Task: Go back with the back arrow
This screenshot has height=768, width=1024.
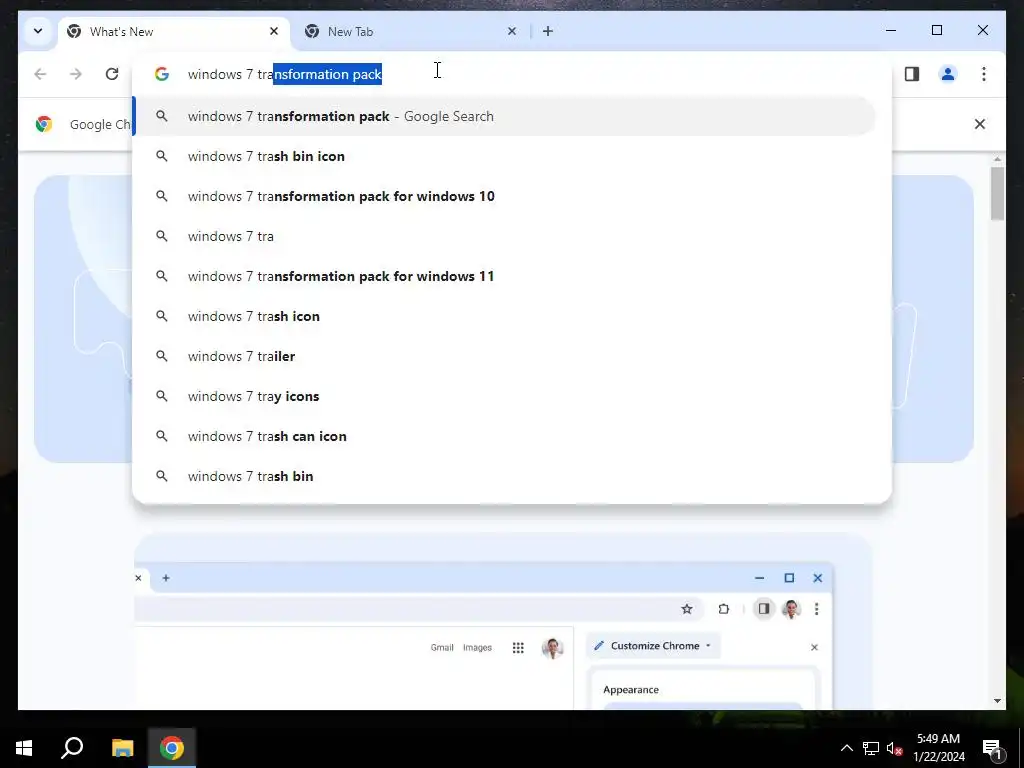Action: (x=40, y=74)
